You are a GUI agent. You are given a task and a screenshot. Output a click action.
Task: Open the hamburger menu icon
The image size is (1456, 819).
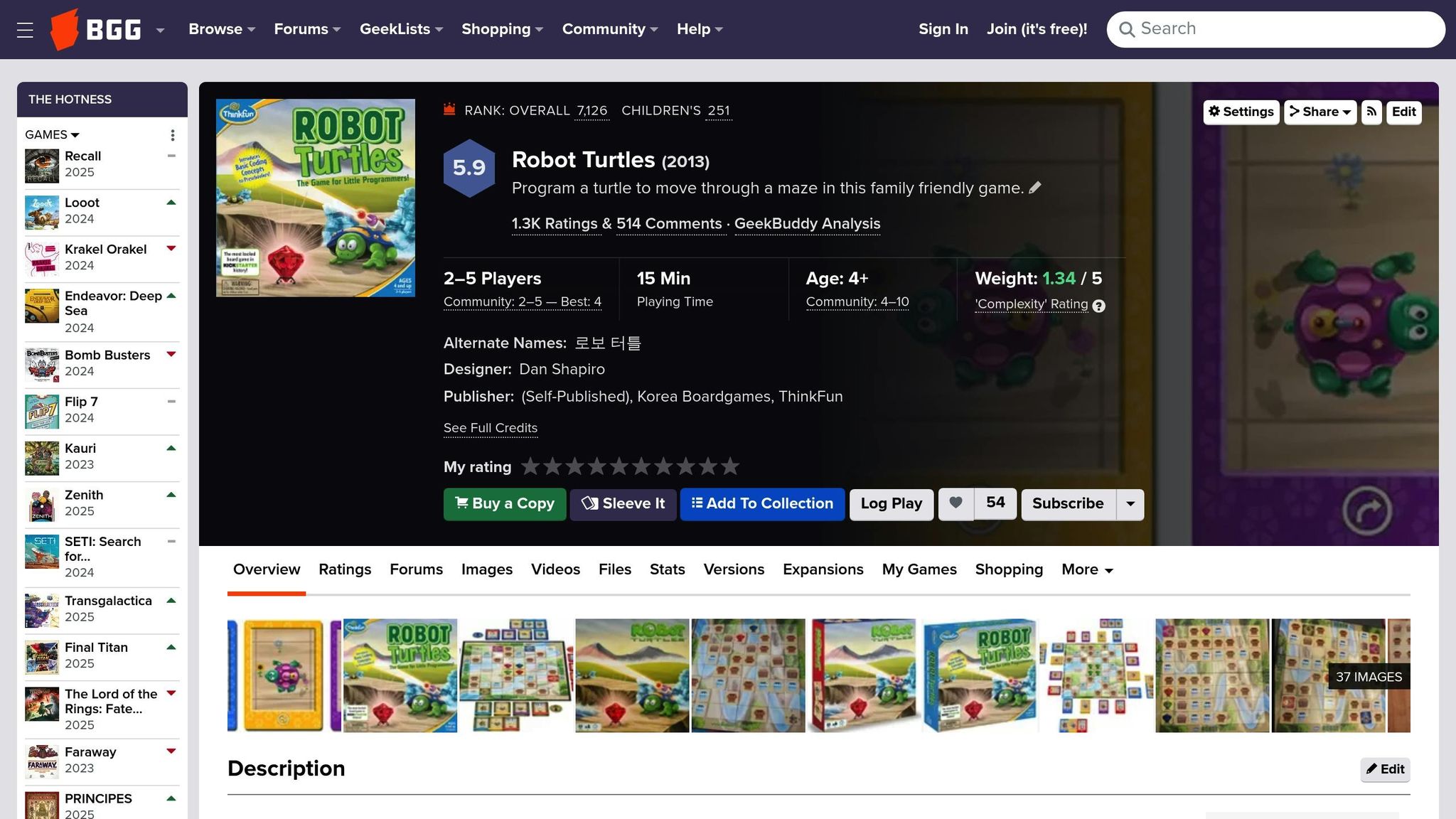coord(25,30)
